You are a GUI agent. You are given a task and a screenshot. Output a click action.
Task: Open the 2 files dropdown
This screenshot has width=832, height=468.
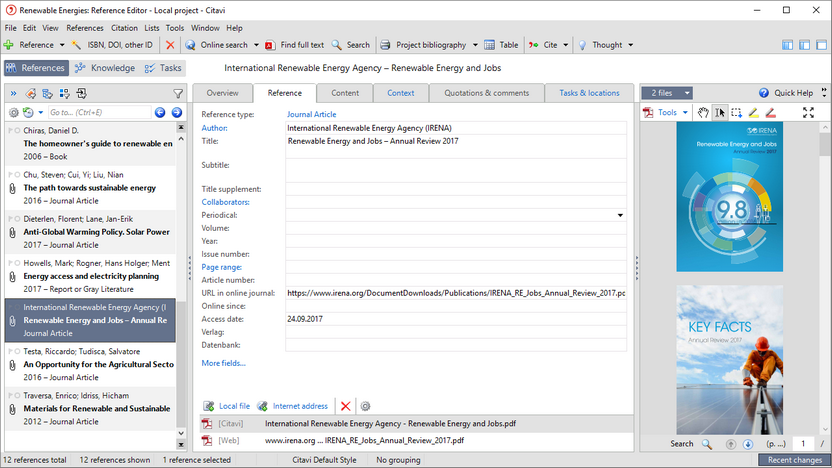pos(668,93)
